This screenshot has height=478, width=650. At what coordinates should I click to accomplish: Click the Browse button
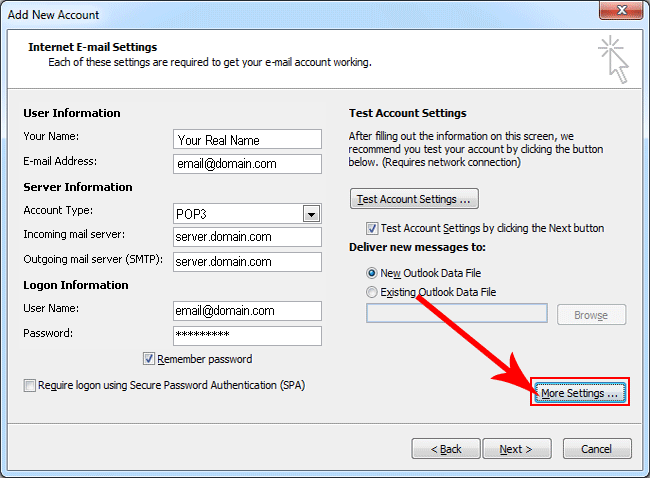click(592, 315)
